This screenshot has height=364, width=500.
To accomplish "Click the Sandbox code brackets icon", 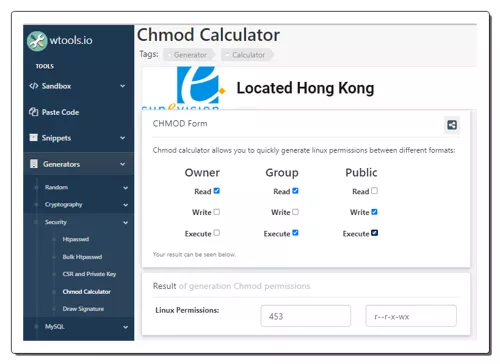I will coord(33,86).
